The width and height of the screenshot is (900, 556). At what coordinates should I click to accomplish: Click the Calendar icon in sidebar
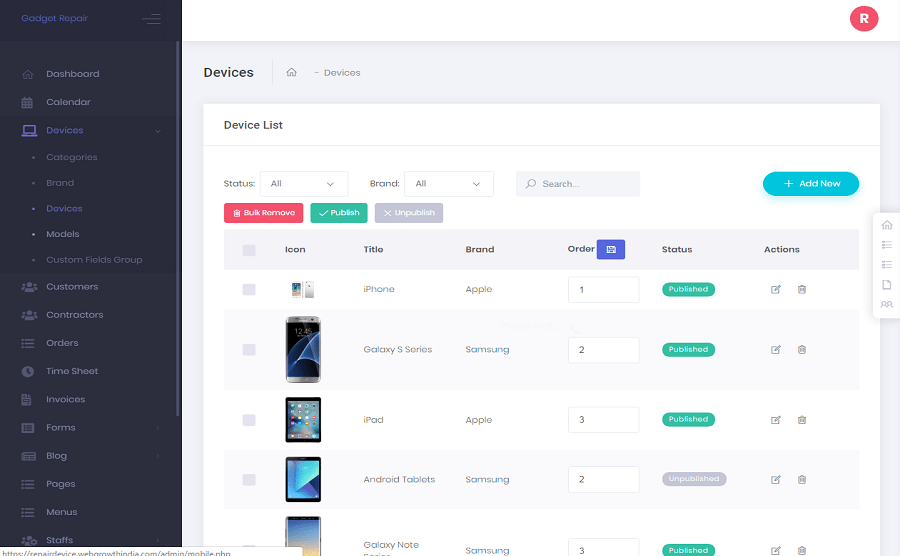pos(27,102)
